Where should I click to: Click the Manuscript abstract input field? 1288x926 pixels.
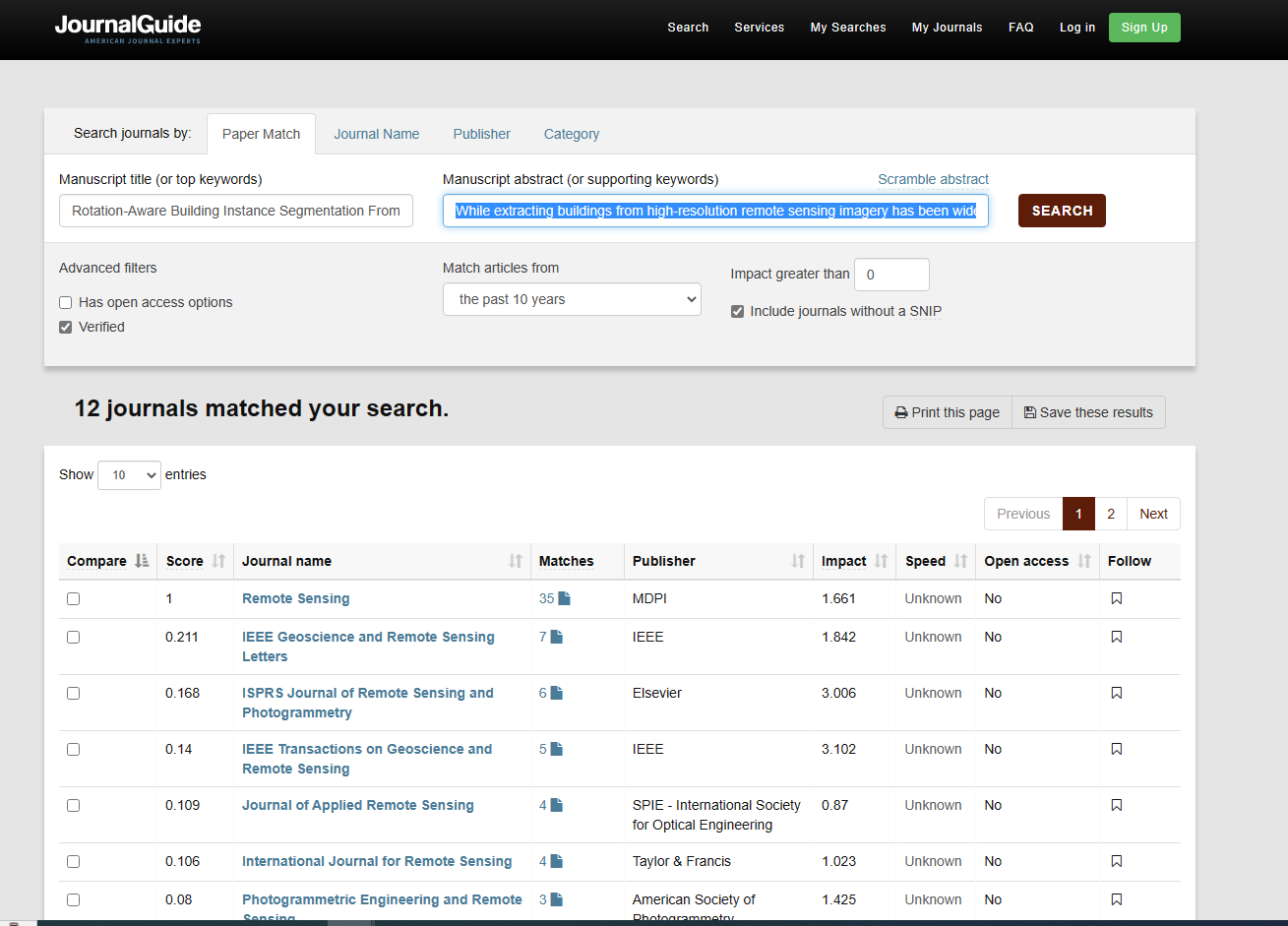715,211
